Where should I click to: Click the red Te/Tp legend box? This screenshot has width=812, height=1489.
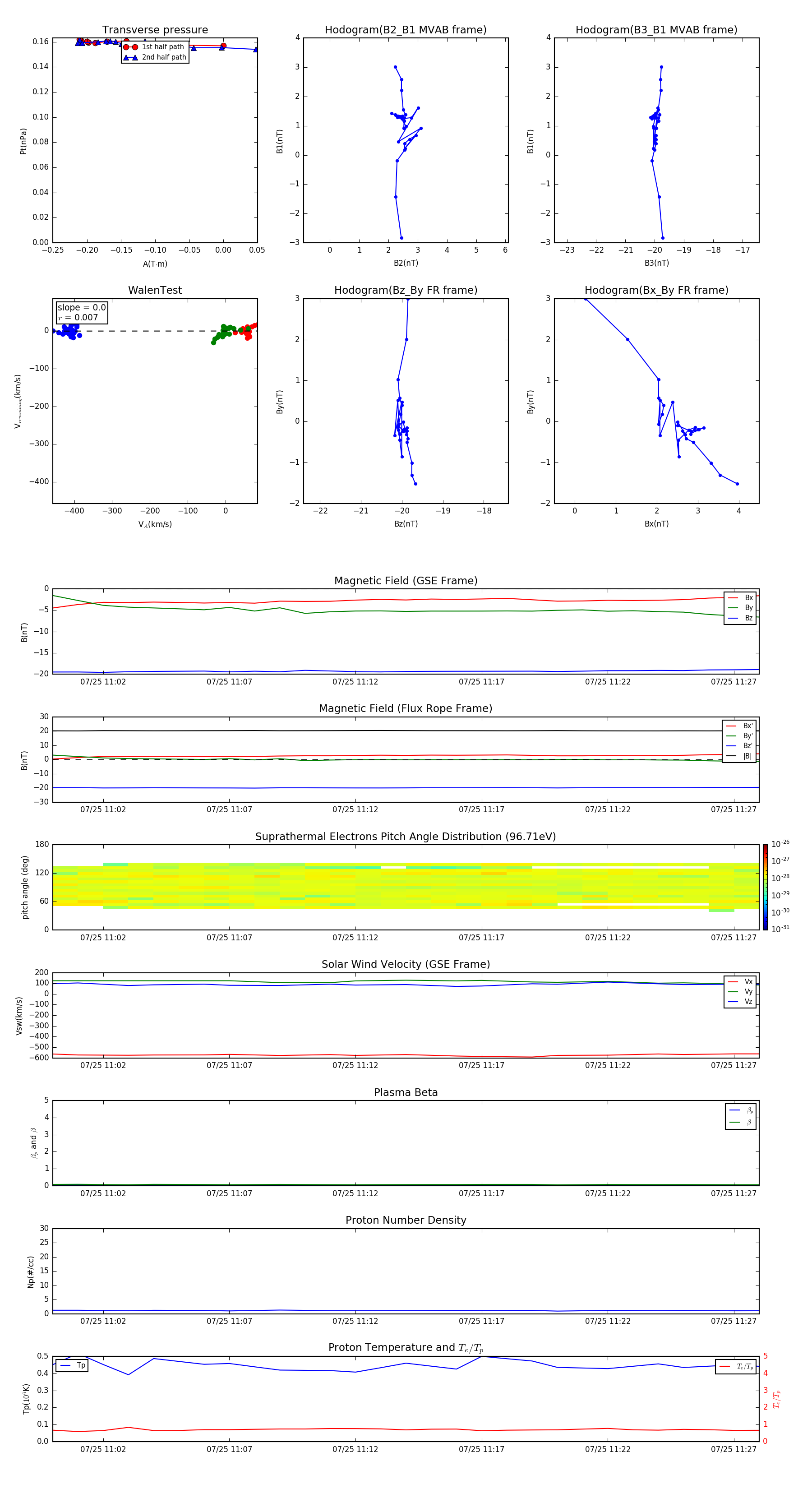tap(735, 1367)
